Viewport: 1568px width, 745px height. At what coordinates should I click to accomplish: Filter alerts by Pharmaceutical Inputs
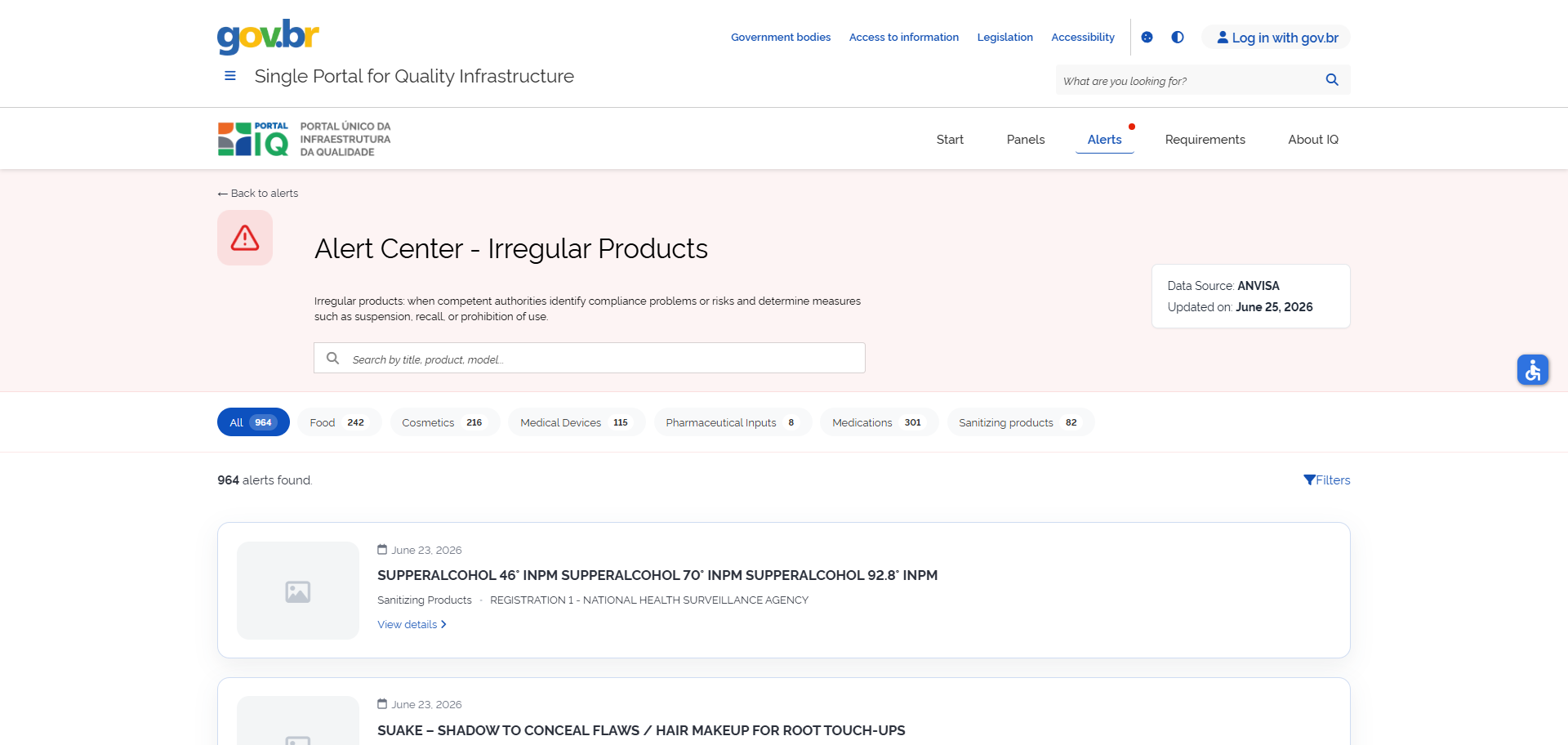point(733,422)
